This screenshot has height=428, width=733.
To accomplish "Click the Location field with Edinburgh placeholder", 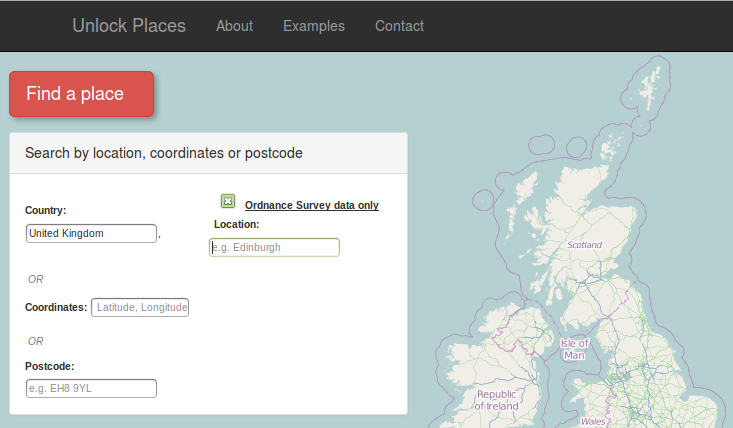I will click(274, 247).
